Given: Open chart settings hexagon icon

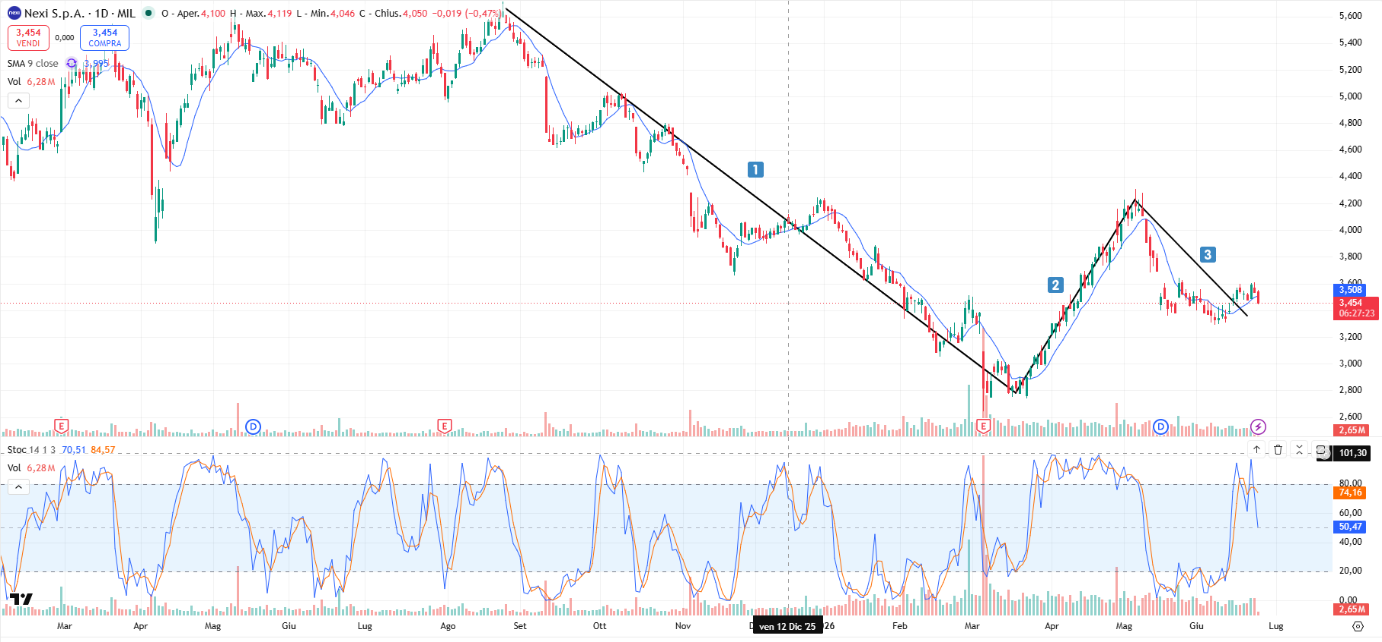Looking at the screenshot, I should 1357,626.
